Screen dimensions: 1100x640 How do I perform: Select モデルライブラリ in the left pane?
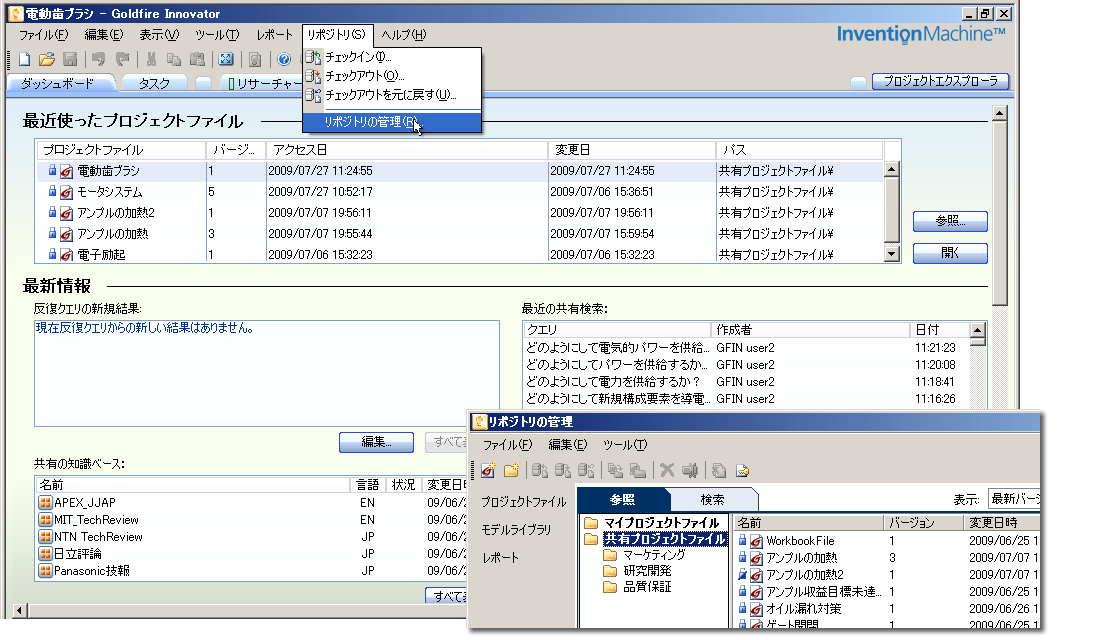click(x=516, y=530)
